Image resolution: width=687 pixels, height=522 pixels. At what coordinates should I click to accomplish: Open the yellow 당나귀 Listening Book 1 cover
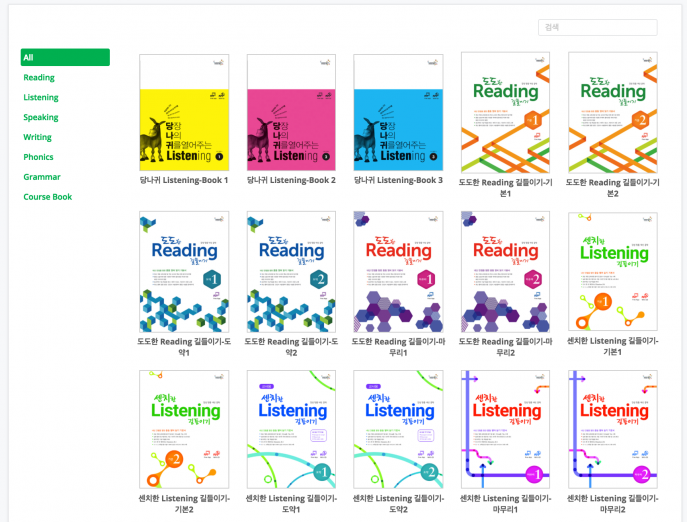click(184, 113)
